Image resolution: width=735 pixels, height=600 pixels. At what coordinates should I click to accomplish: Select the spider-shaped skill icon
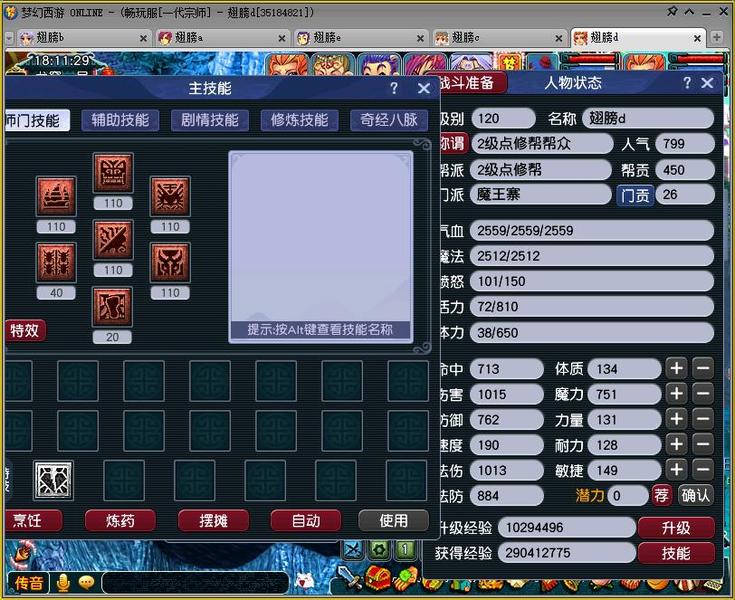coord(170,196)
